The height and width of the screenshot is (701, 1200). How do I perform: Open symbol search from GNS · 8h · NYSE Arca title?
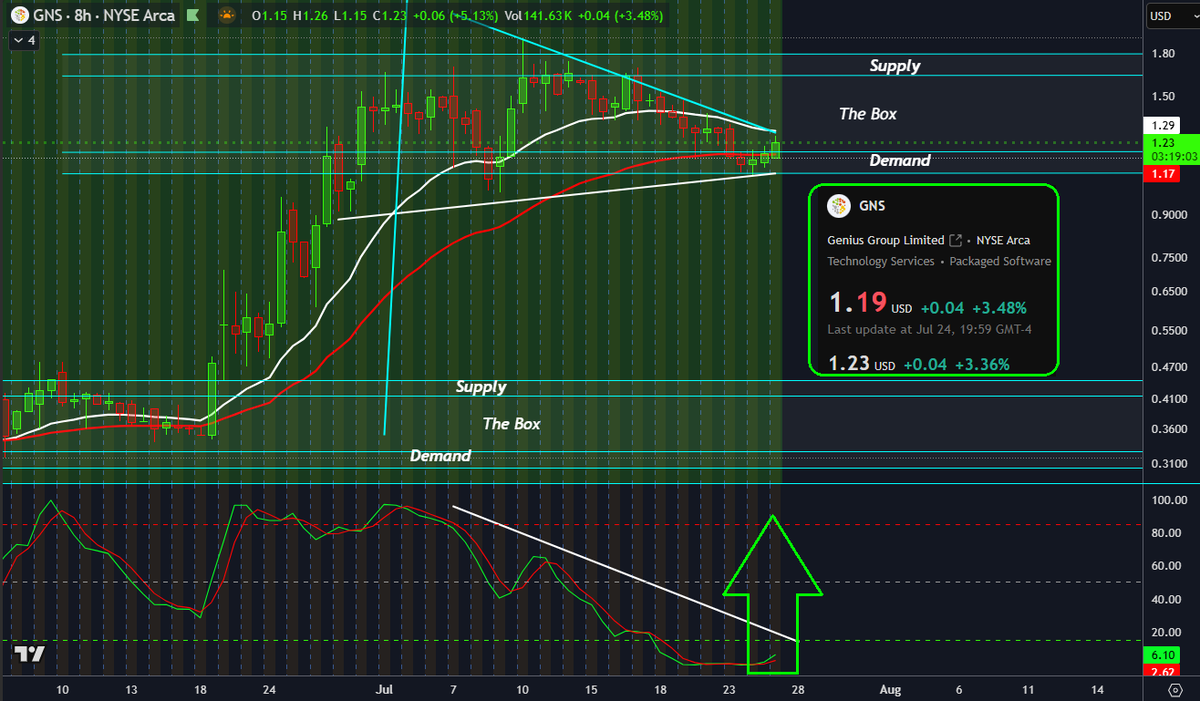[x=103, y=16]
